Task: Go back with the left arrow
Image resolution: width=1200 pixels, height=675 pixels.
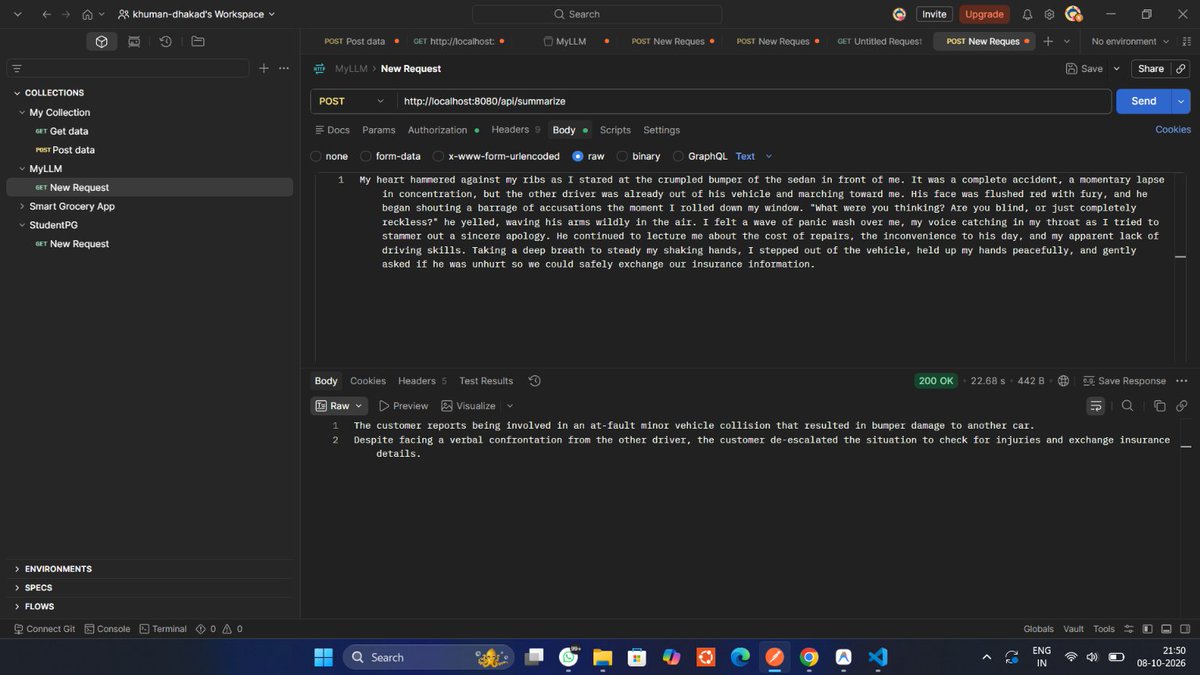Action: (46, 14)
